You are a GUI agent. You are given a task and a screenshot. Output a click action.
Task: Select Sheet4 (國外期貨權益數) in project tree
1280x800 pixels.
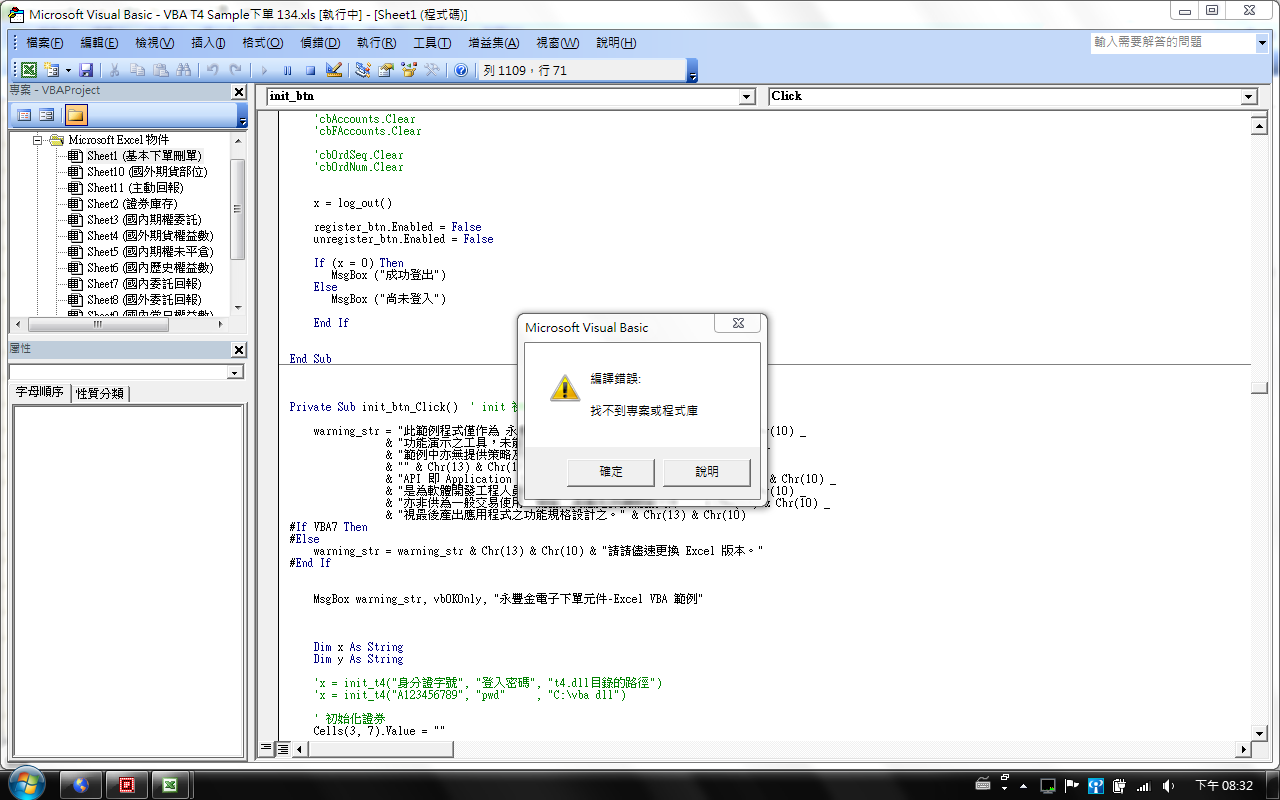(150, 236)
